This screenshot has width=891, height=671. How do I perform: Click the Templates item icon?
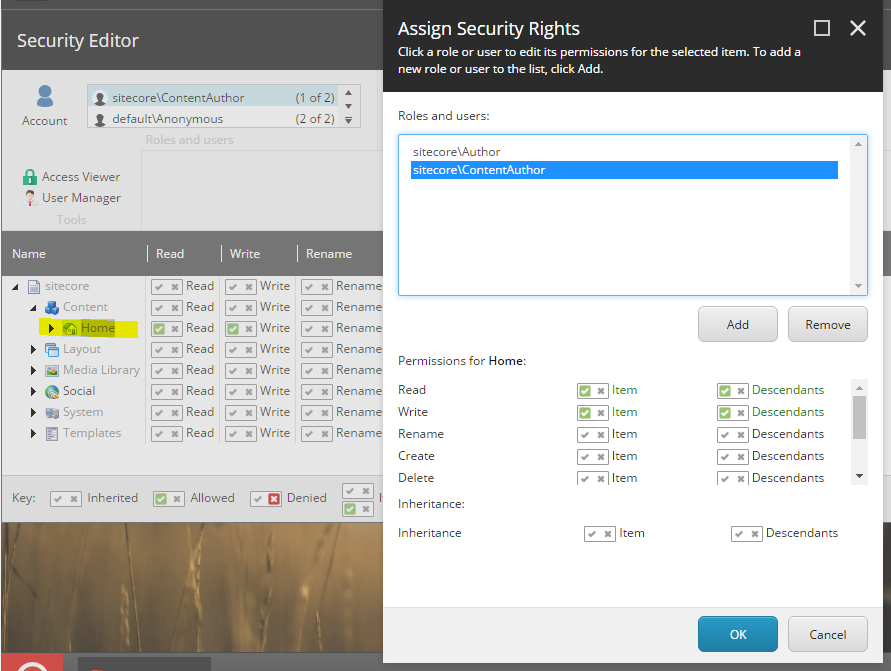(x=52, y=434)
